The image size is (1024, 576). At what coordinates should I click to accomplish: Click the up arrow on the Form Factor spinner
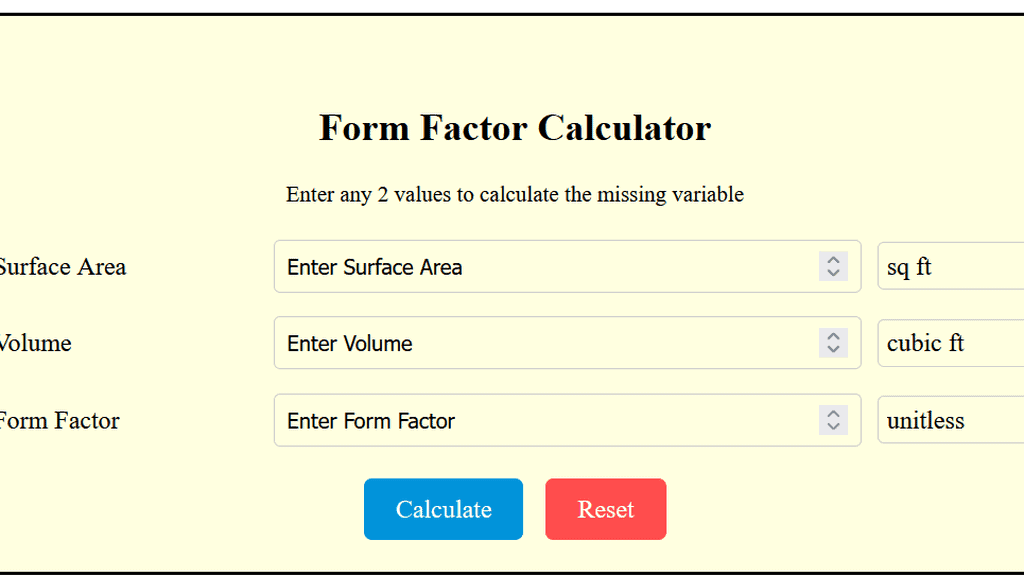(x=833, y=414)
